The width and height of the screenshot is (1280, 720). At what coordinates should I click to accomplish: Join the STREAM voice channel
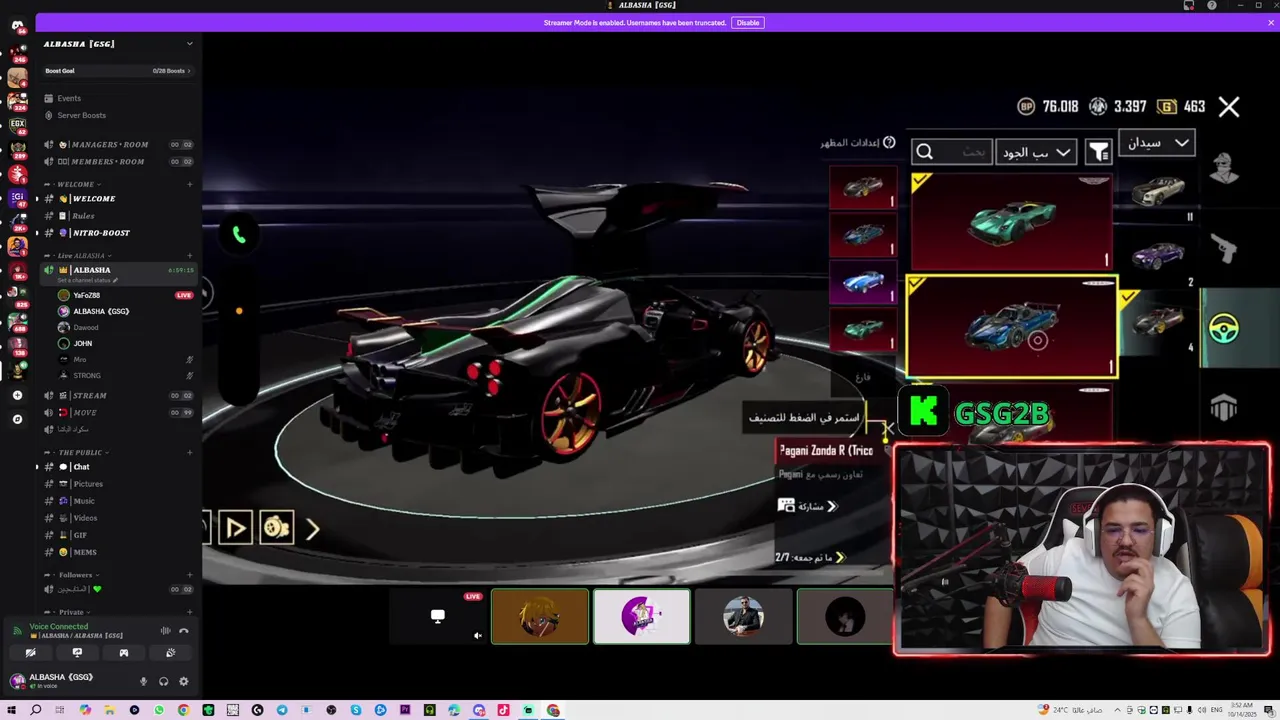(x=118, y=396)
